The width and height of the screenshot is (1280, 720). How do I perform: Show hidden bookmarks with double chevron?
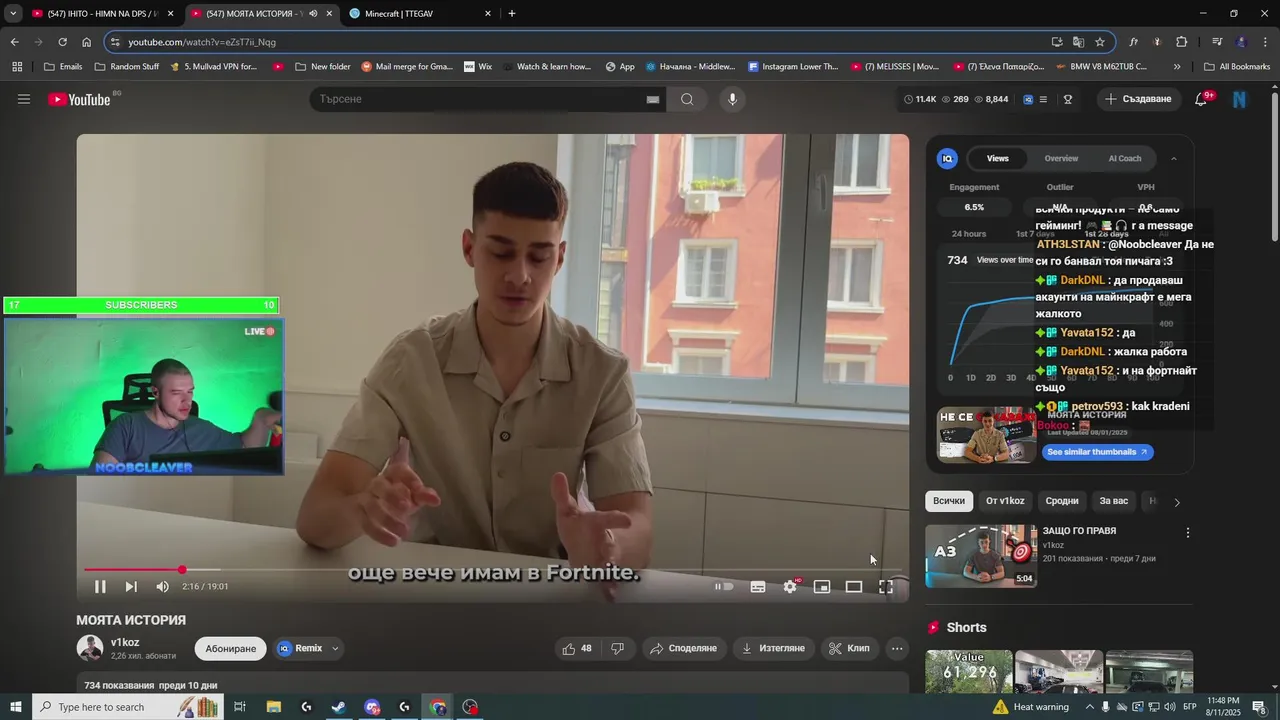pos(1177,67)
